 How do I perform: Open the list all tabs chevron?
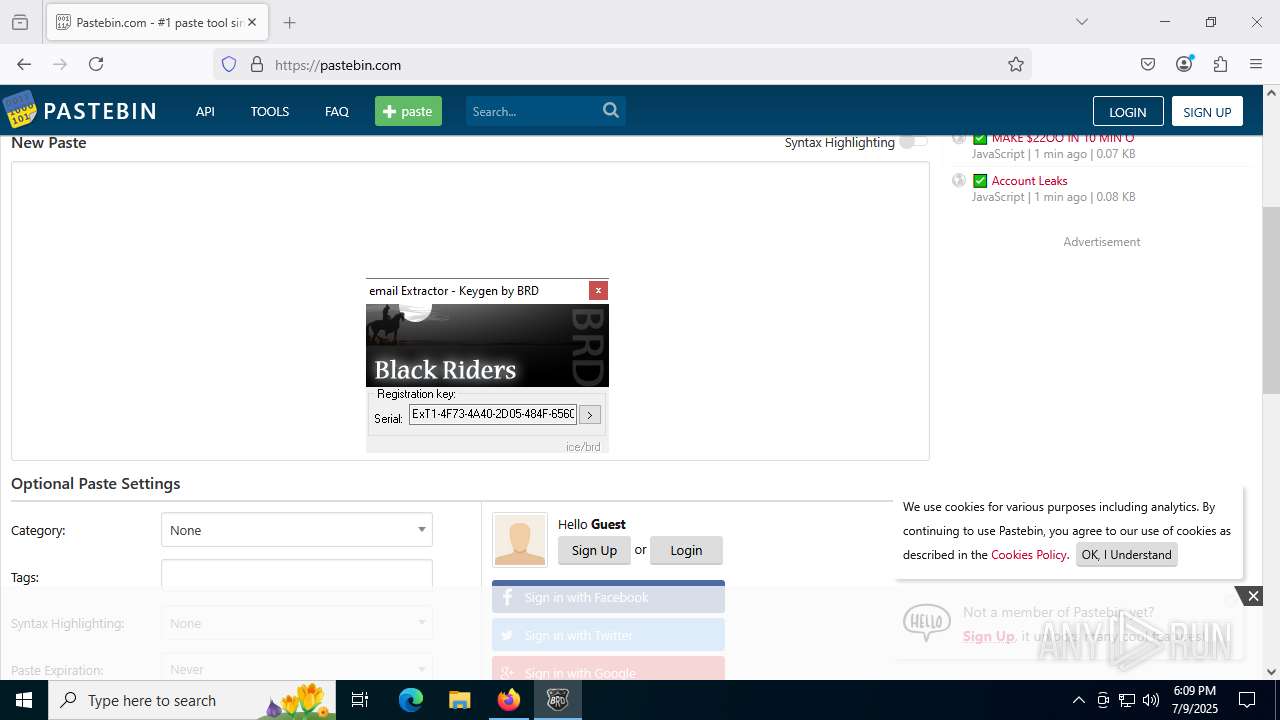click(1081, 22)
